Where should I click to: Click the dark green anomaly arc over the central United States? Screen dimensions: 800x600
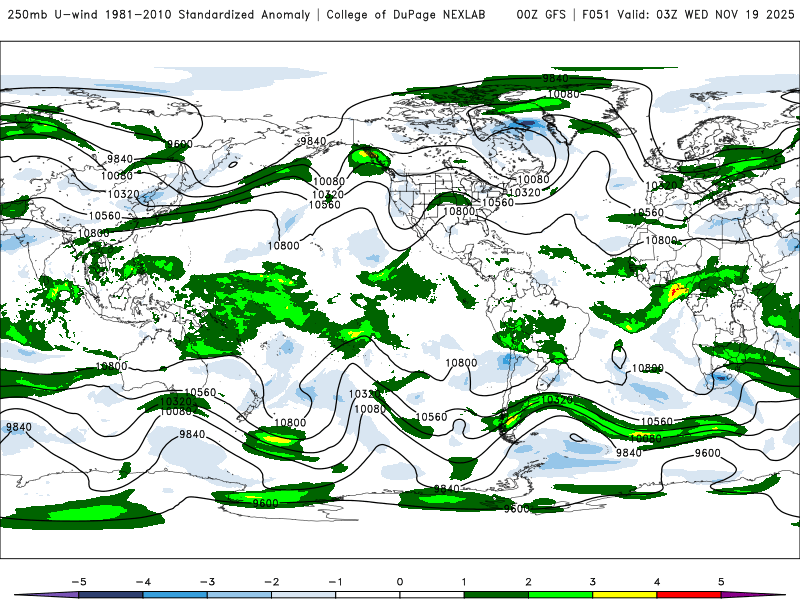449,199
